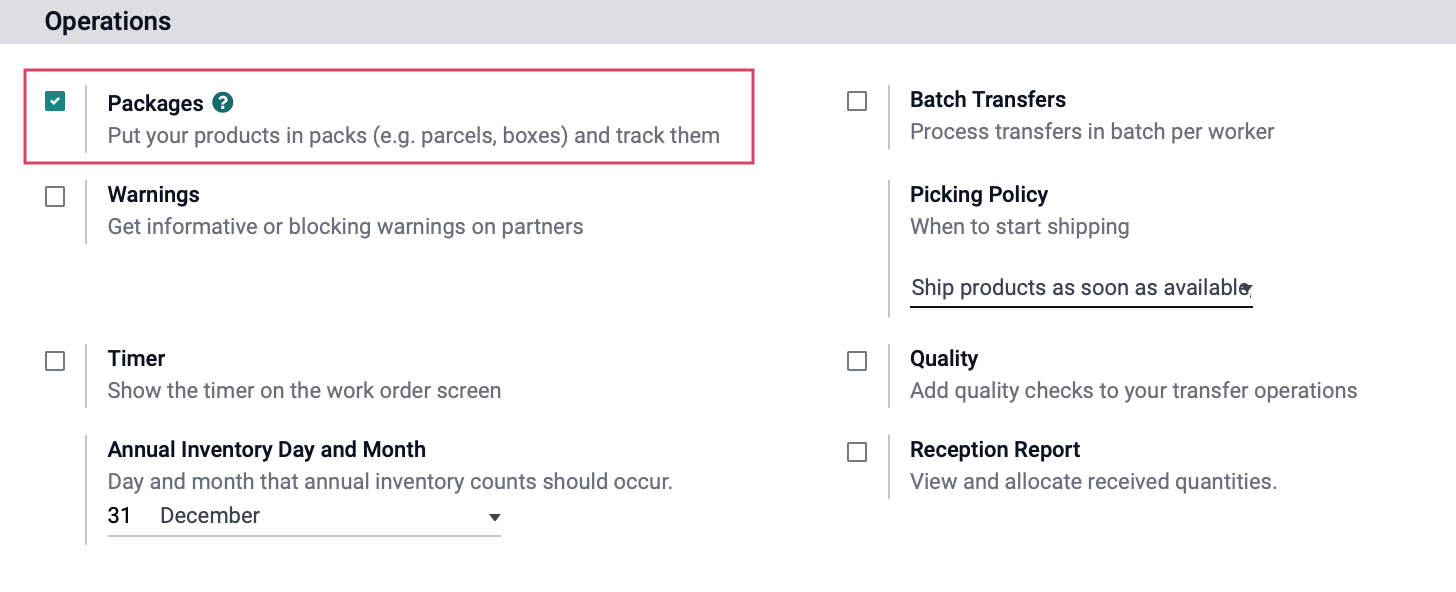Check the Reception Report option
This screenshot has height=592, width=1456.
(x=857, y=452)
